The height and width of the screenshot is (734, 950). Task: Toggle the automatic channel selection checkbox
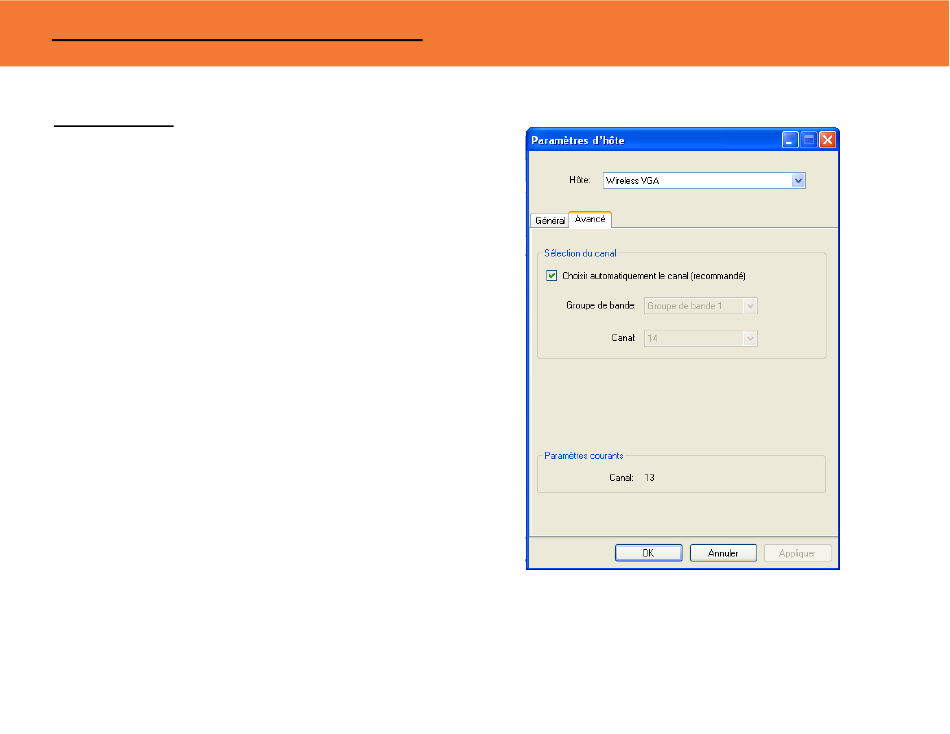551,276
